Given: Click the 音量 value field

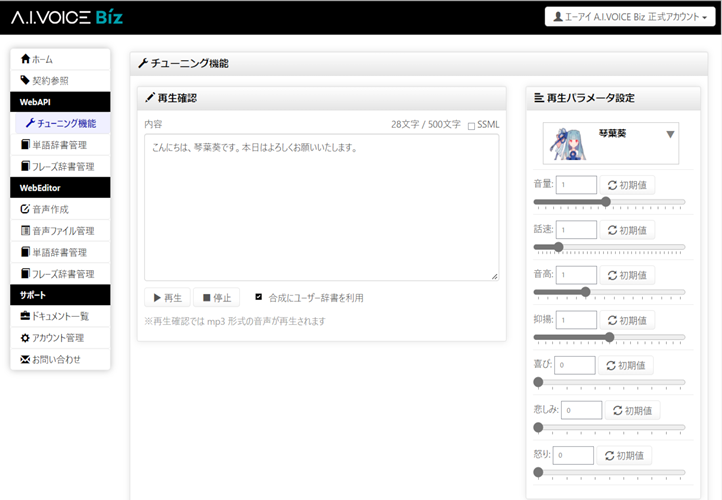Looking at the screenshot, I should [x=576, y=185].
